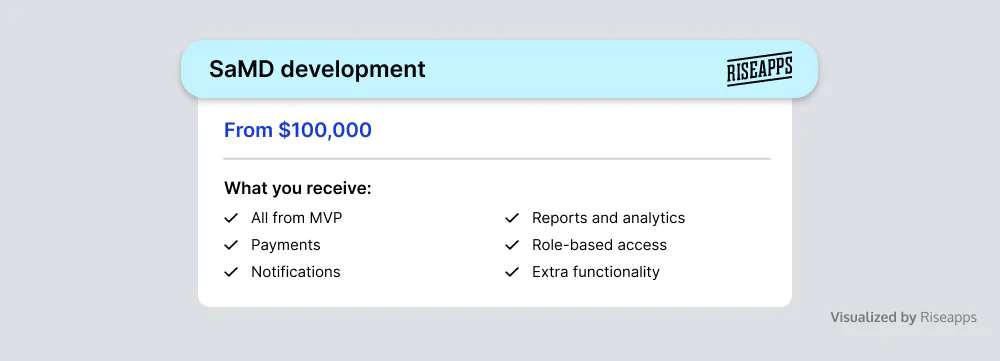The height and width of the screenshot is (361, 1000).
Task: Click the checkmark beside Extra functionality
Action: point(512,272)
